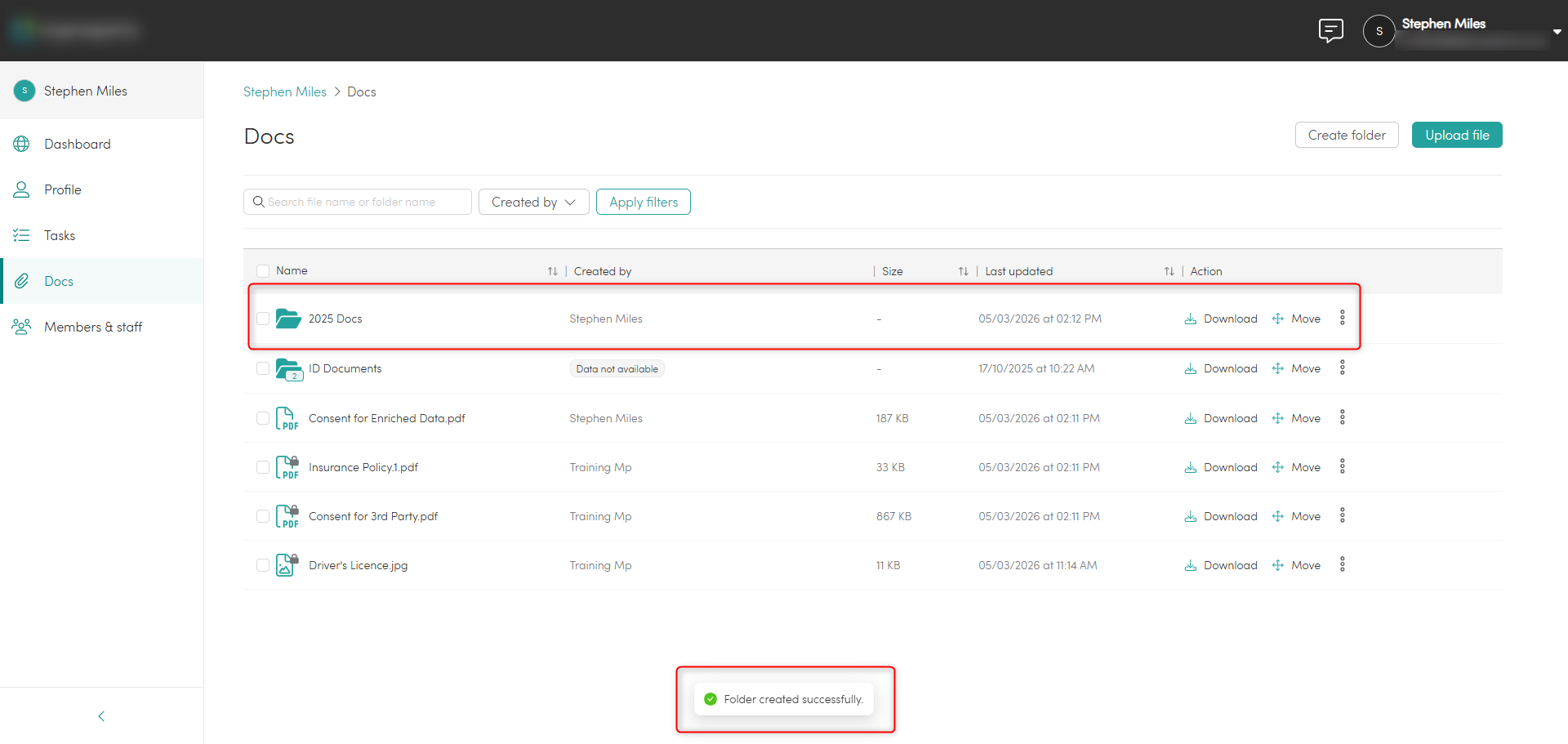The image size is (1568, 744).
Task: Sort by Size column arrows
Action: pyautogui.click(x=964, y=271)
